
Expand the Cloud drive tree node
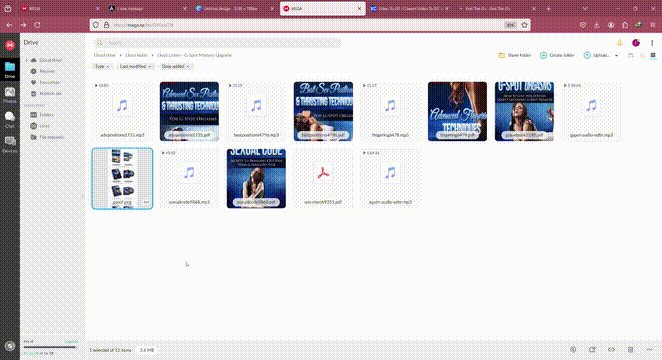click(x=27, y=60)
